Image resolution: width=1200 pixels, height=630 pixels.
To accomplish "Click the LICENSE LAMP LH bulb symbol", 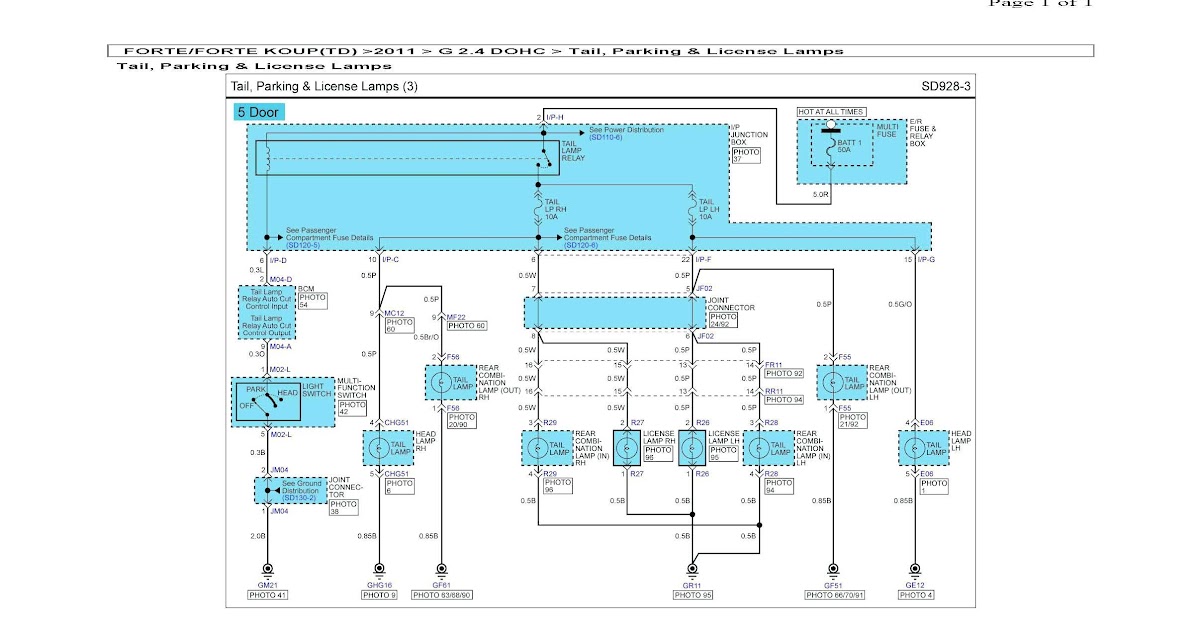I will 693,447.
